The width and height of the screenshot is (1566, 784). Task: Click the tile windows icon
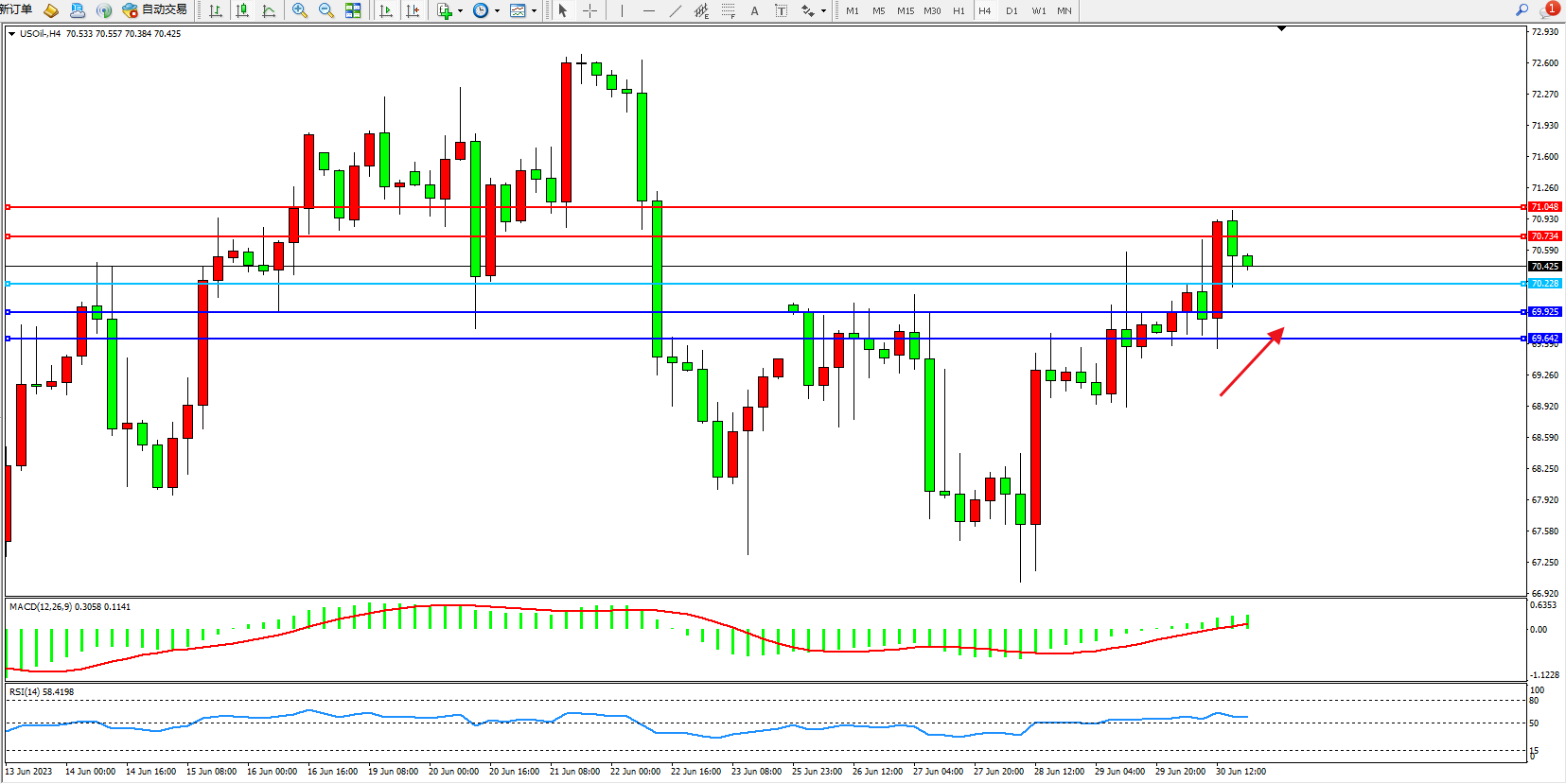click(353, 10)
